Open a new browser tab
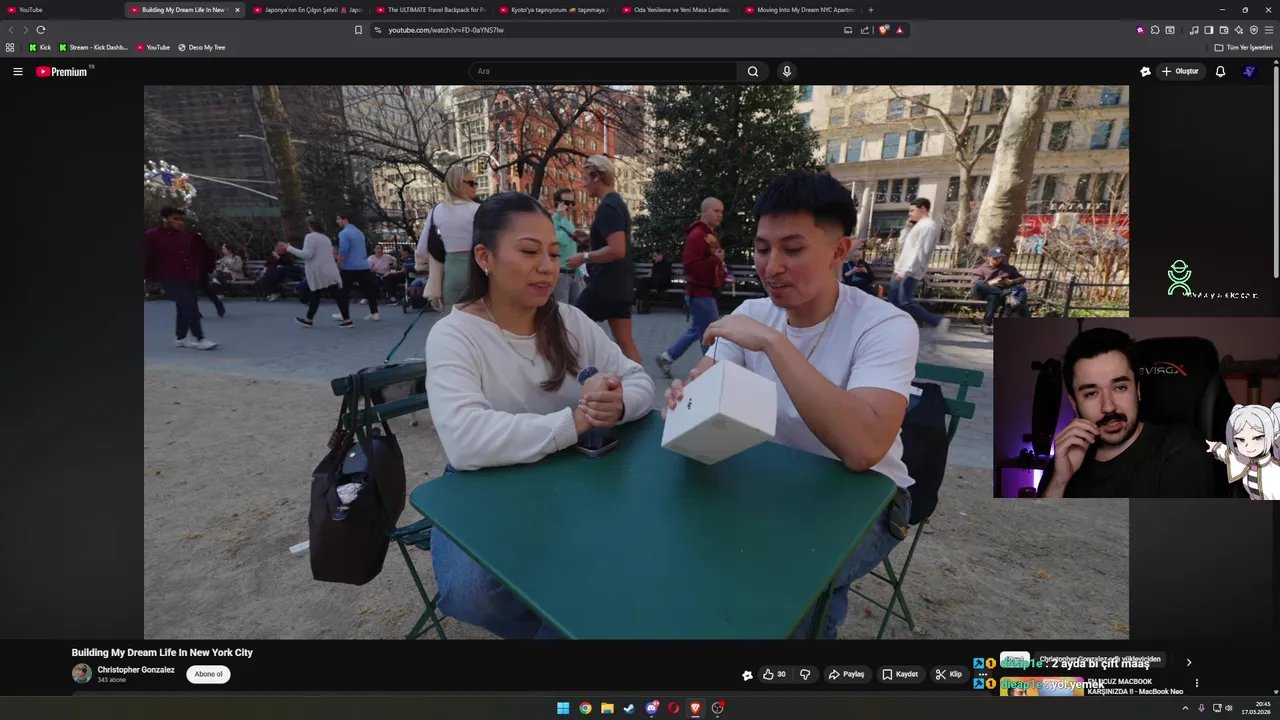1280x720 pixels. [x=871, y=10]
